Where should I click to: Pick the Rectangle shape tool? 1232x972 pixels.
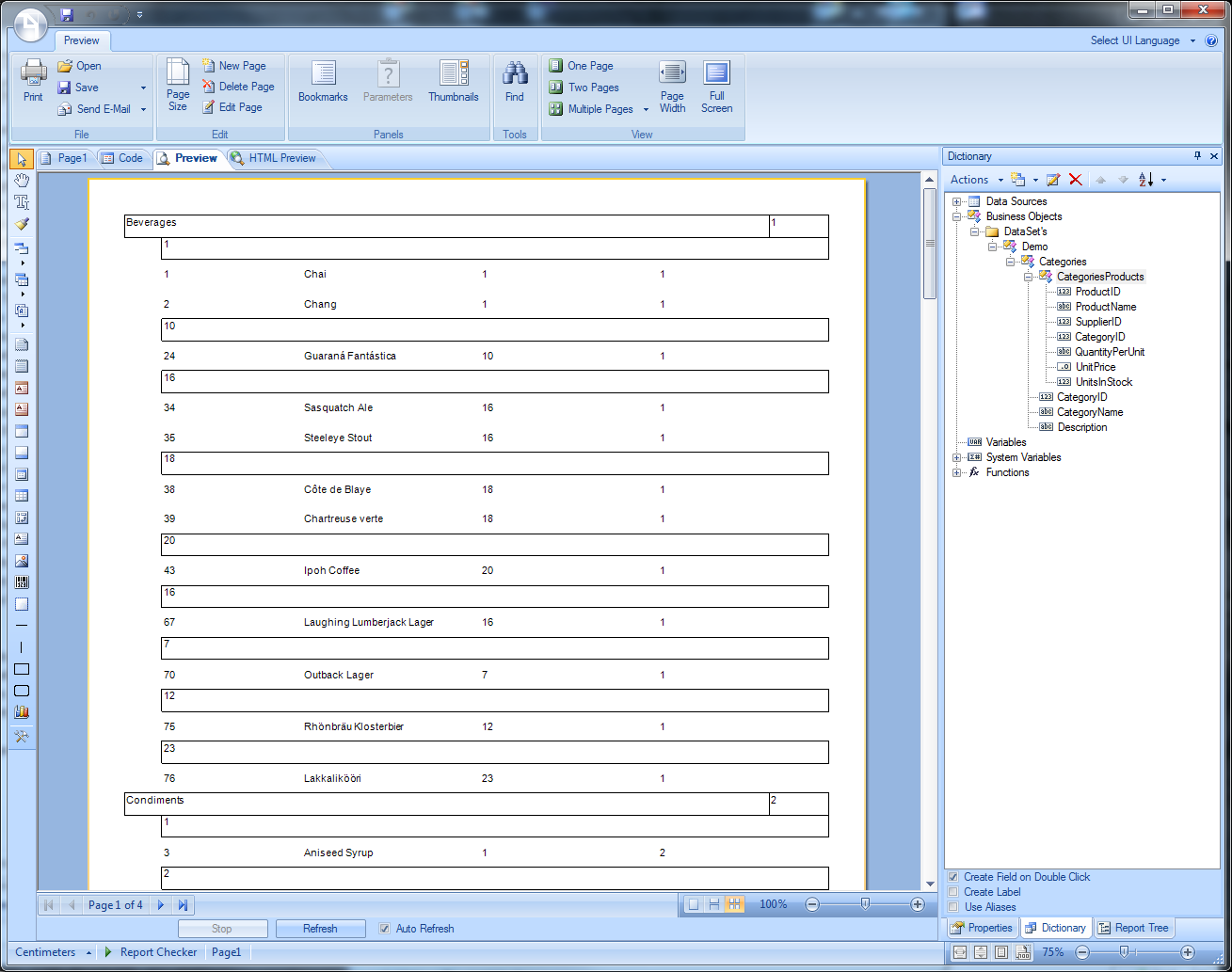pyautogui.click(x=22, y=669)
